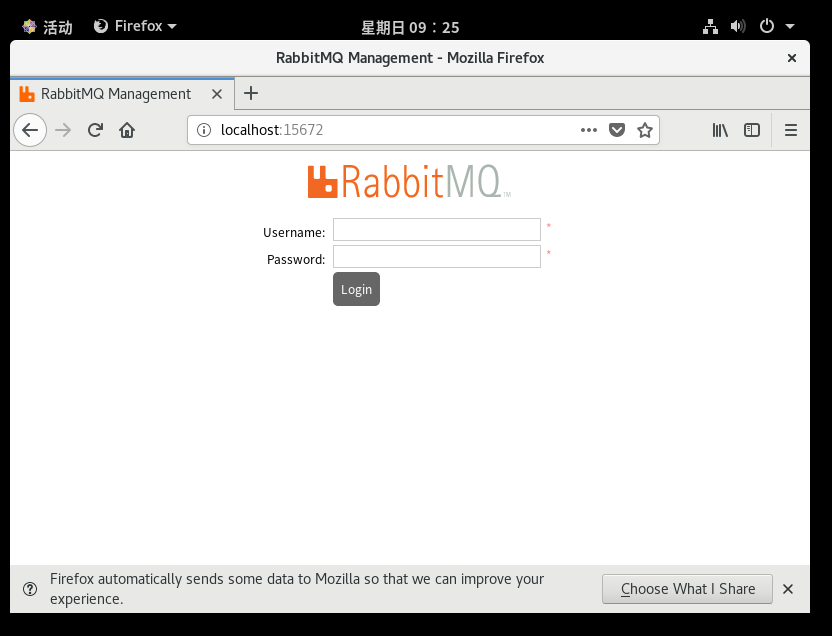Screen dimensions: 832x636
Task: Click the network status icon
Action: click(710, 26)
